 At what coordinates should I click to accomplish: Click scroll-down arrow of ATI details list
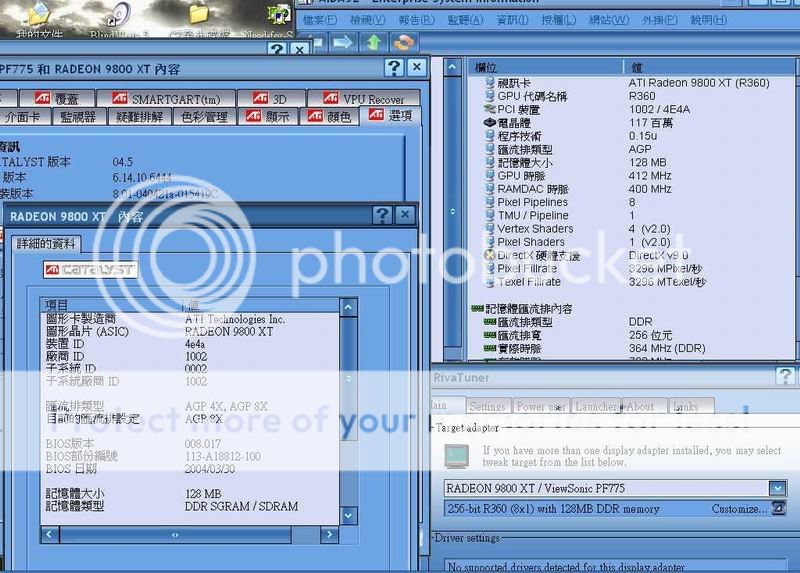click(348, 515)
